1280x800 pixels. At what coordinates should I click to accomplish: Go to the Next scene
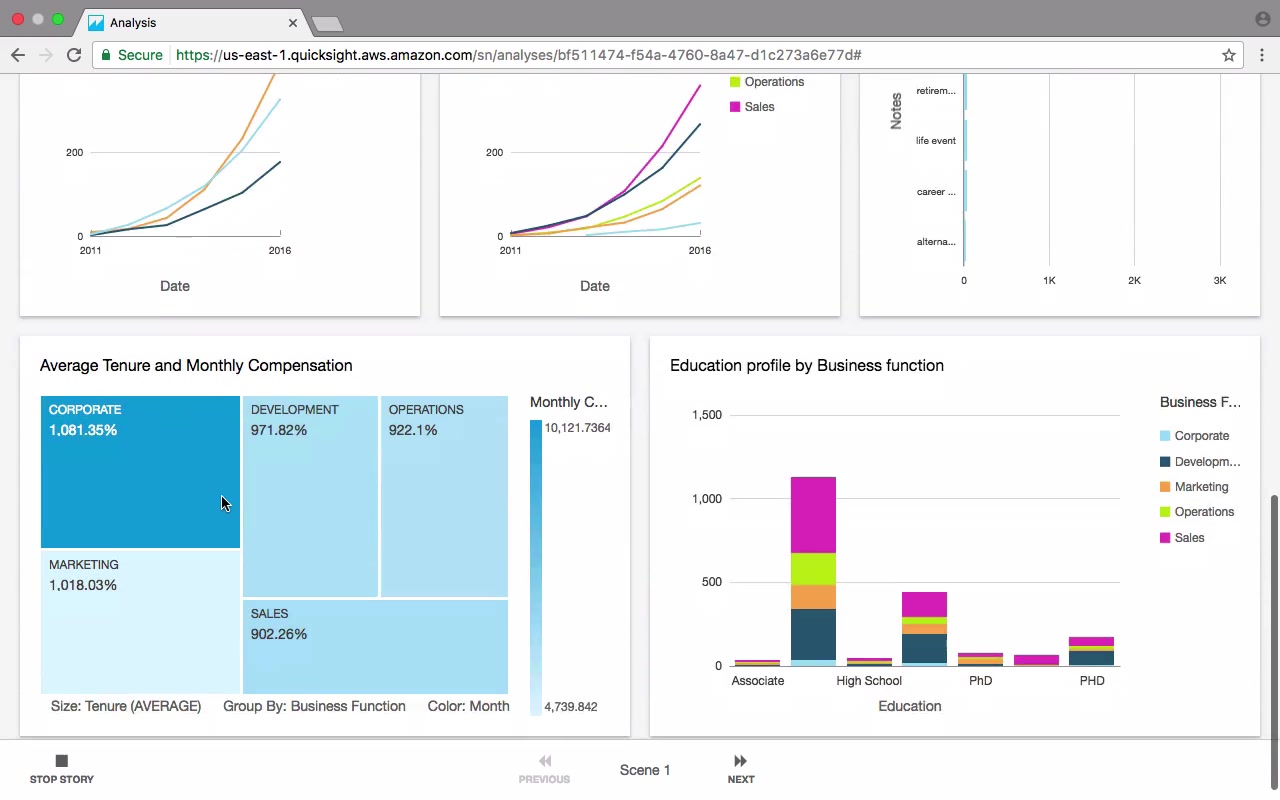[x=741, y=768]
